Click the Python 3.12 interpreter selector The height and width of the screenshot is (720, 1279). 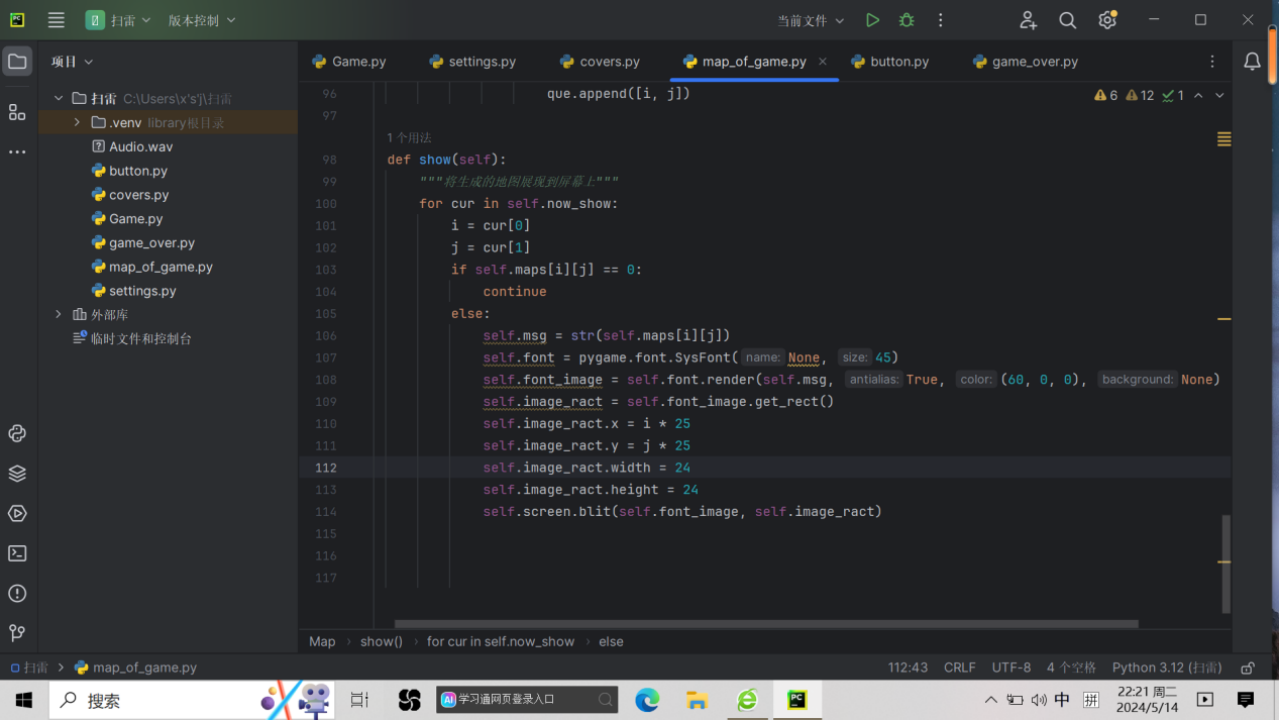(x=1166, y=668)
